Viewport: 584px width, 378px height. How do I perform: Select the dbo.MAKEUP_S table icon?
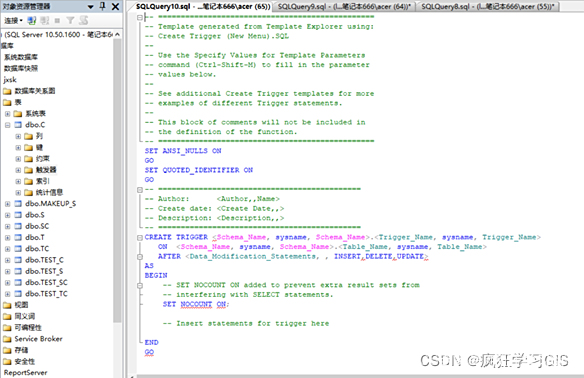(18, 204)
